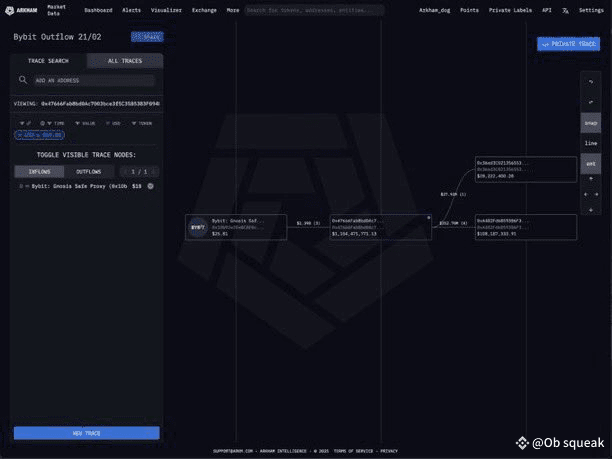Open the Points page

tap(469, 10)
